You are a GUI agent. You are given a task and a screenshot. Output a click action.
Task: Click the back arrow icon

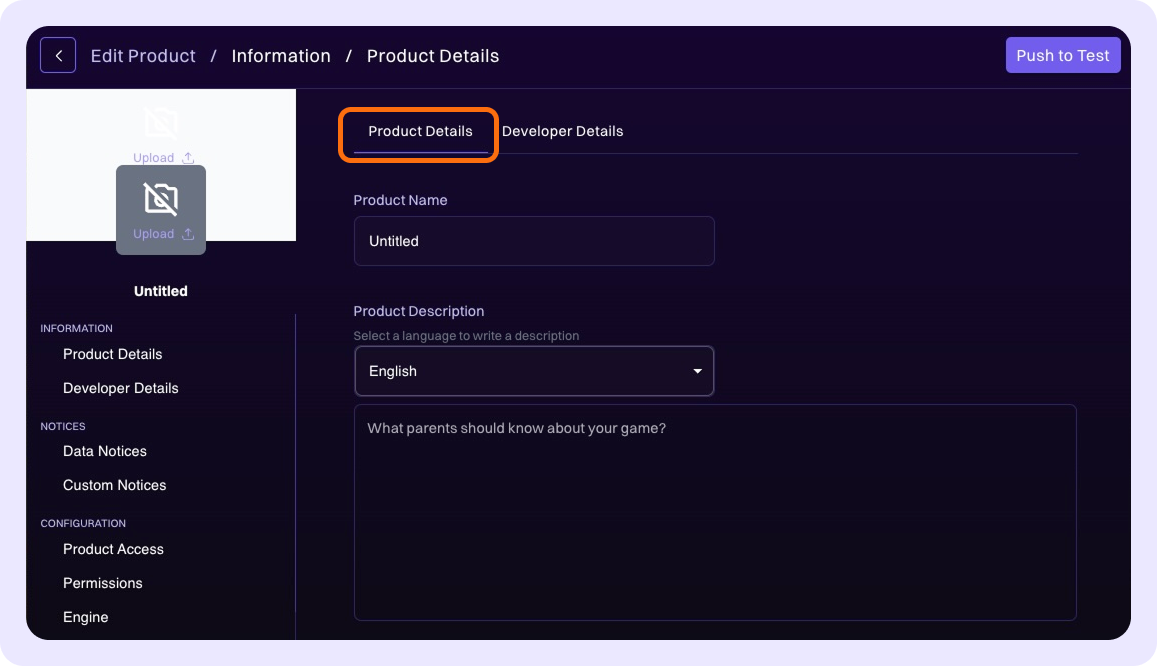[x=58, y=55]
